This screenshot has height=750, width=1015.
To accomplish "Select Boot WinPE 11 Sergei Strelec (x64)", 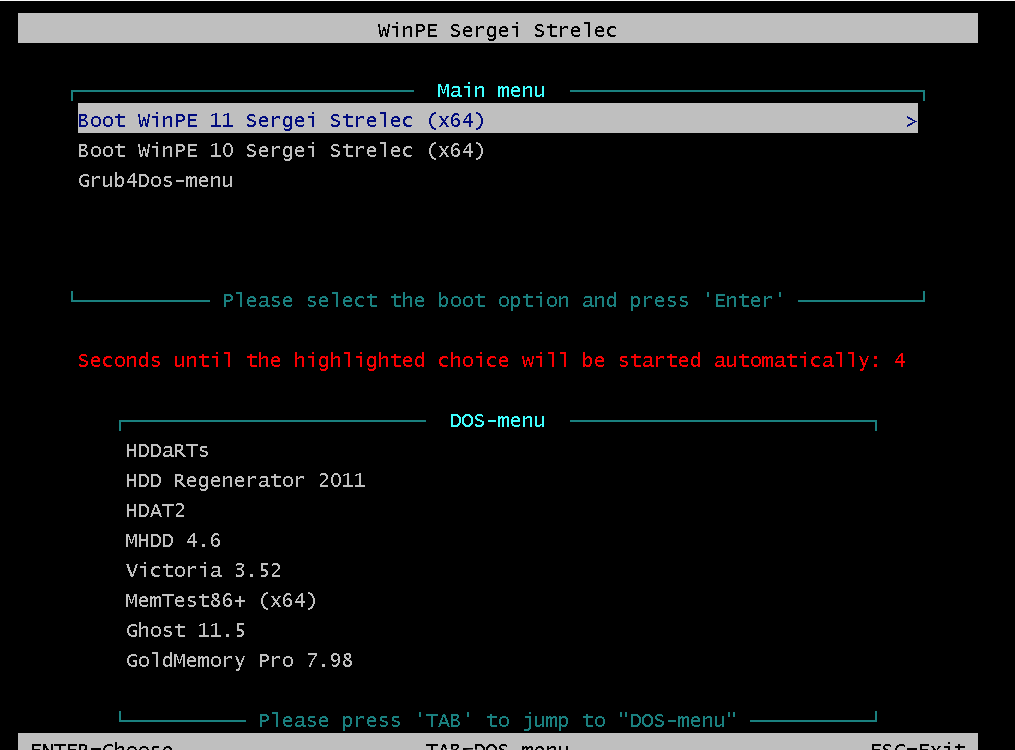I will (498, 120).
